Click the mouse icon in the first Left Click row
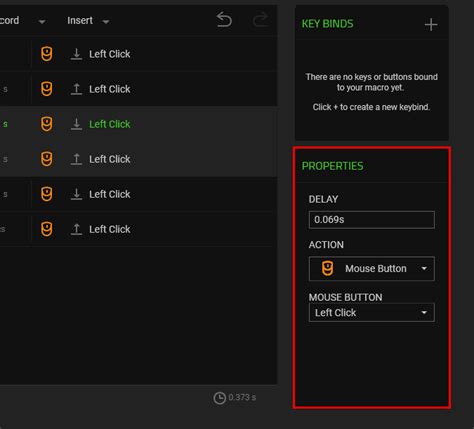 tap(47, 54)
